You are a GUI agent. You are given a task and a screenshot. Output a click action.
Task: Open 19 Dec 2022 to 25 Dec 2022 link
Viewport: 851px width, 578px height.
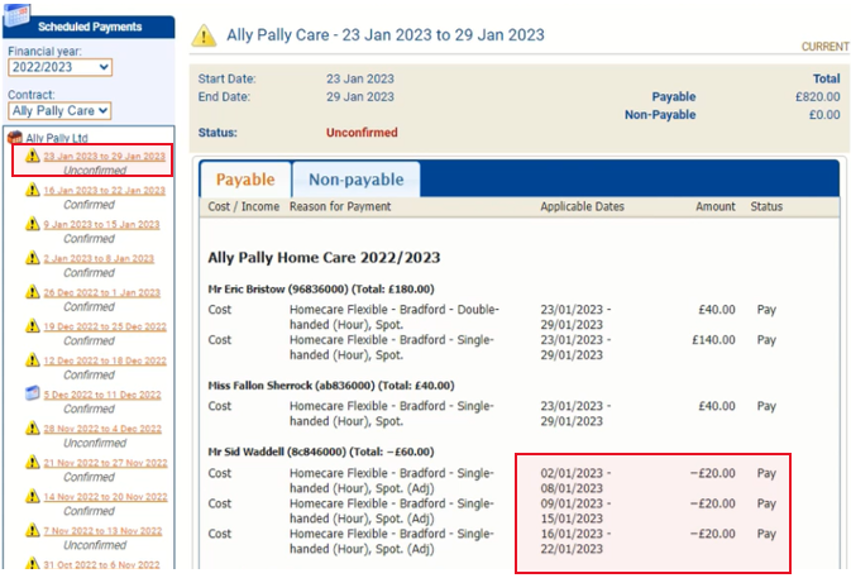coord(104,326)
